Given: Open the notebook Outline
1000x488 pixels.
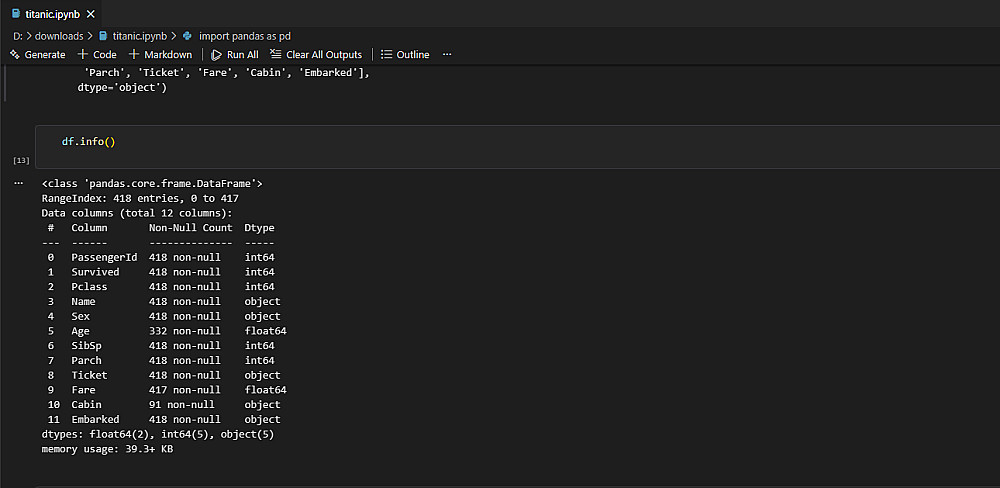Looking at the screenshot, I should coord(405,55).
